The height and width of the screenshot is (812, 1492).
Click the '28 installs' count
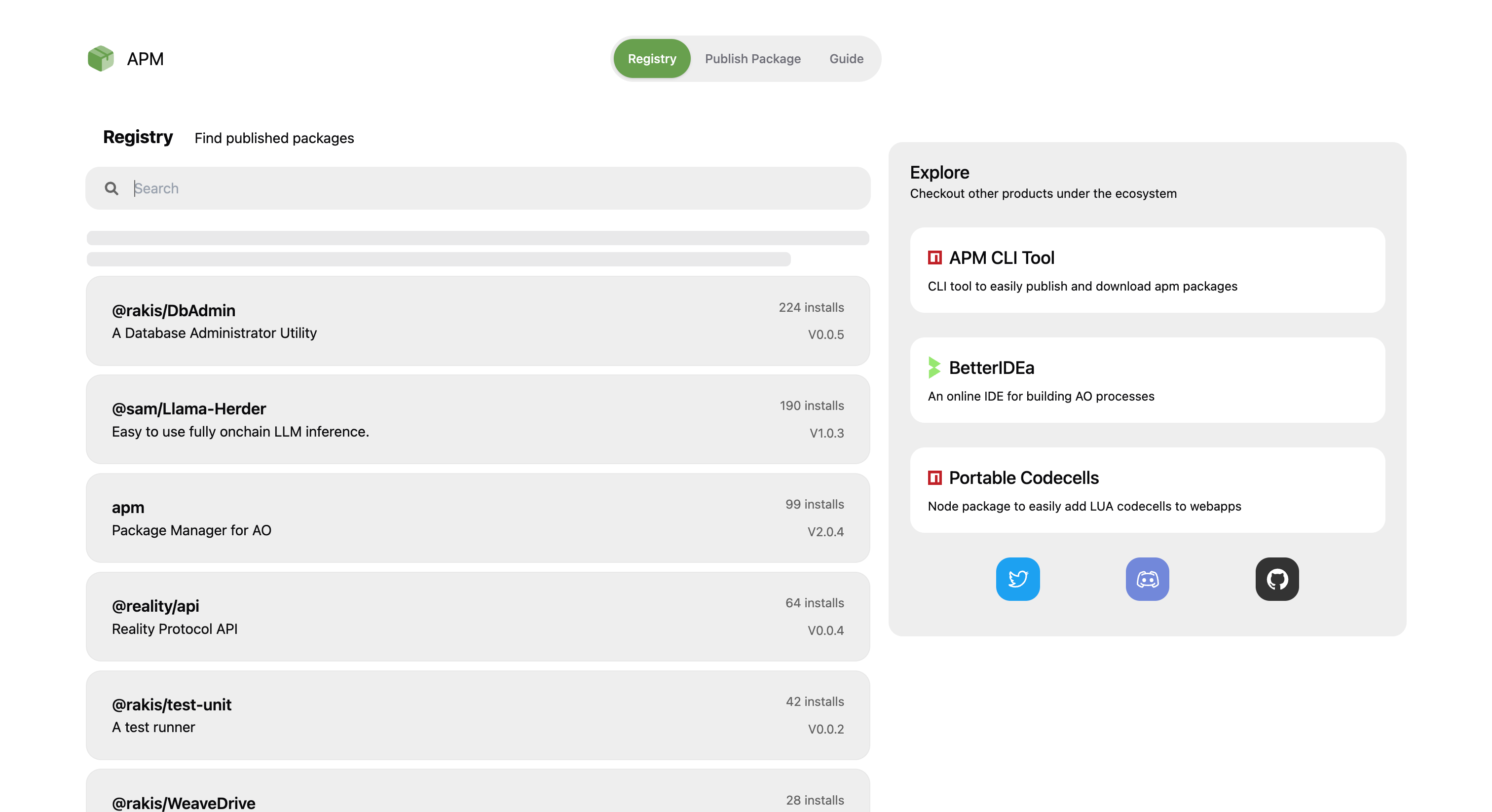[815, 800]
